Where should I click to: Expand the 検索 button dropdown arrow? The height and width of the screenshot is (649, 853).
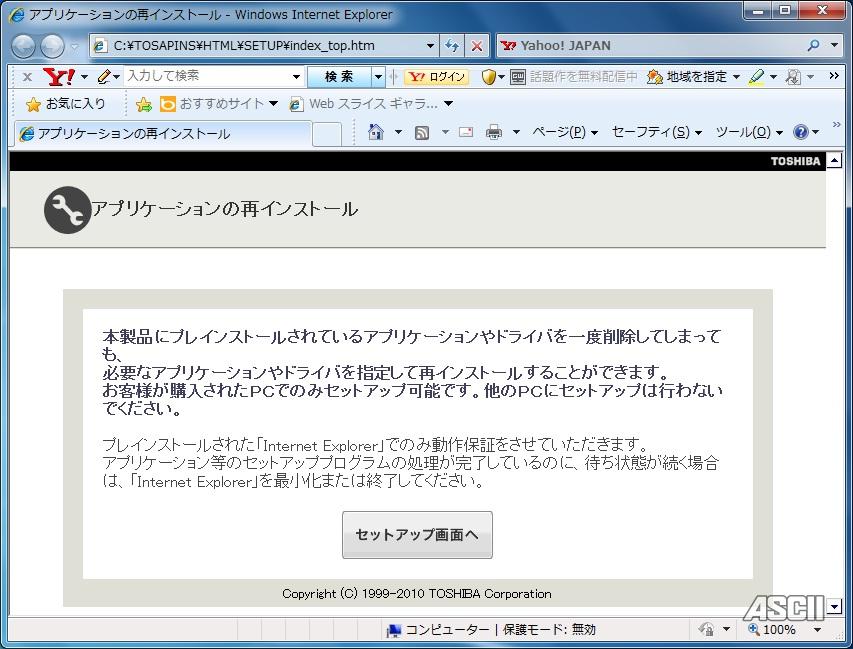(379, 77)
